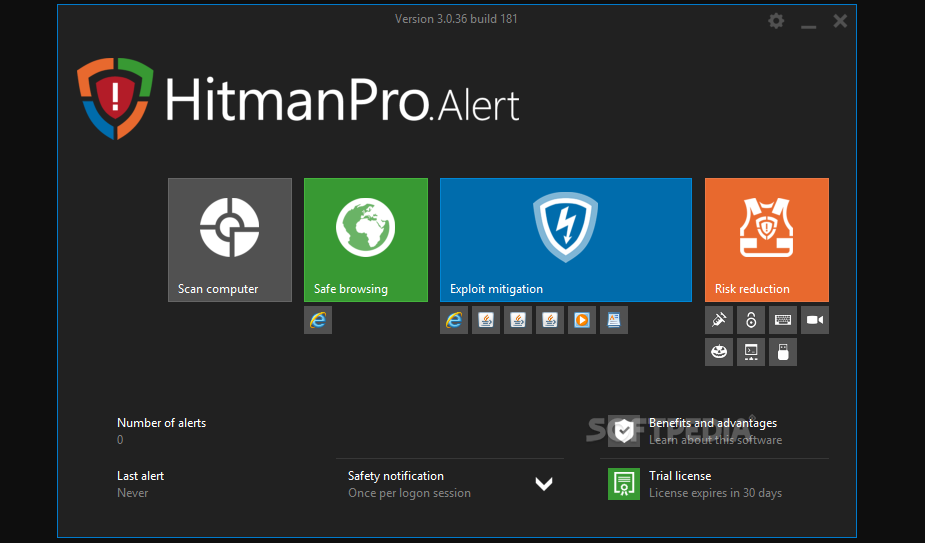
Task: Click Internet Explorer icon under Safe browsing
Action: (x=318, y=320)
